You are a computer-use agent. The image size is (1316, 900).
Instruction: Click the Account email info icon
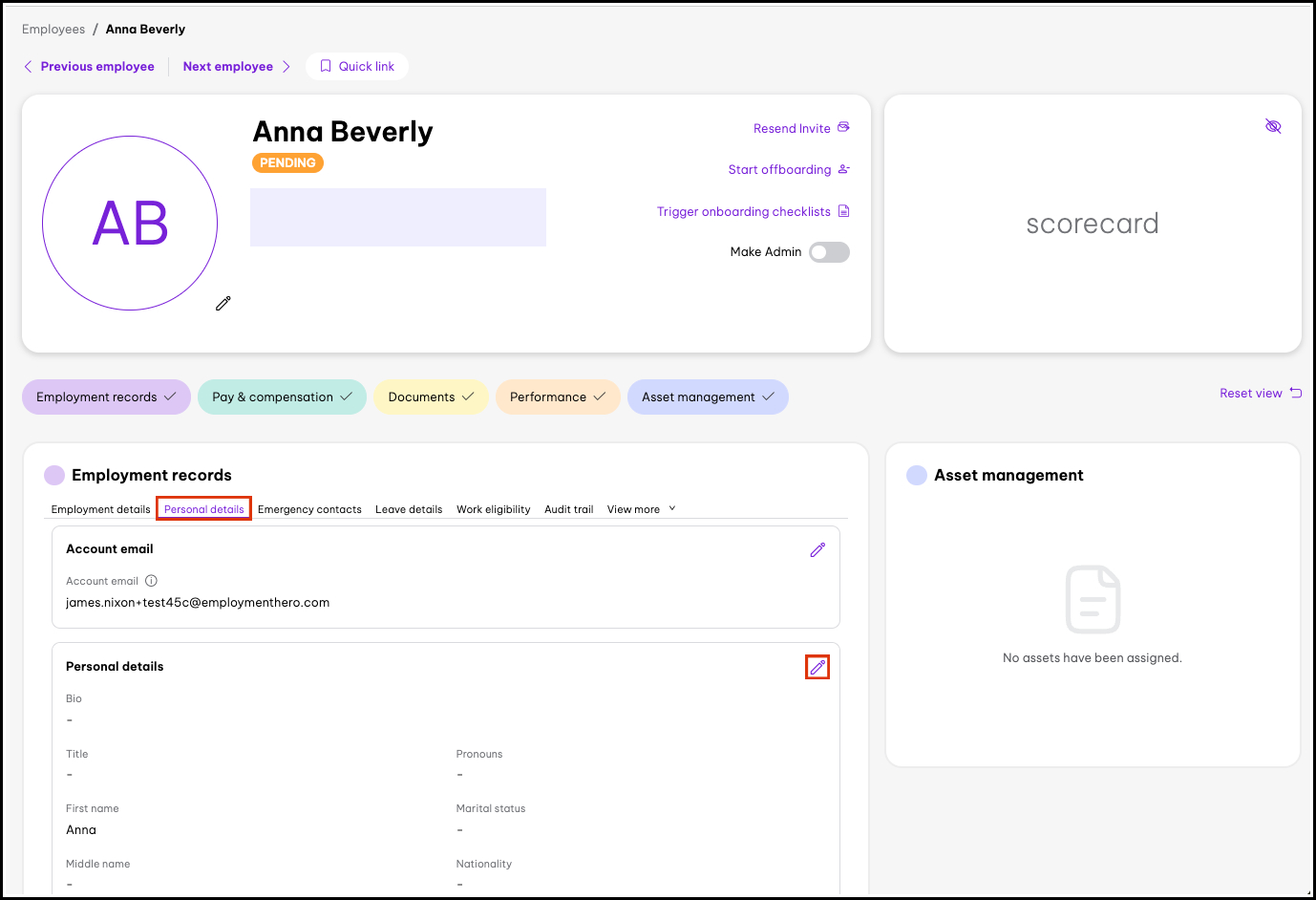pyautogui.click(x=151, y=580)
